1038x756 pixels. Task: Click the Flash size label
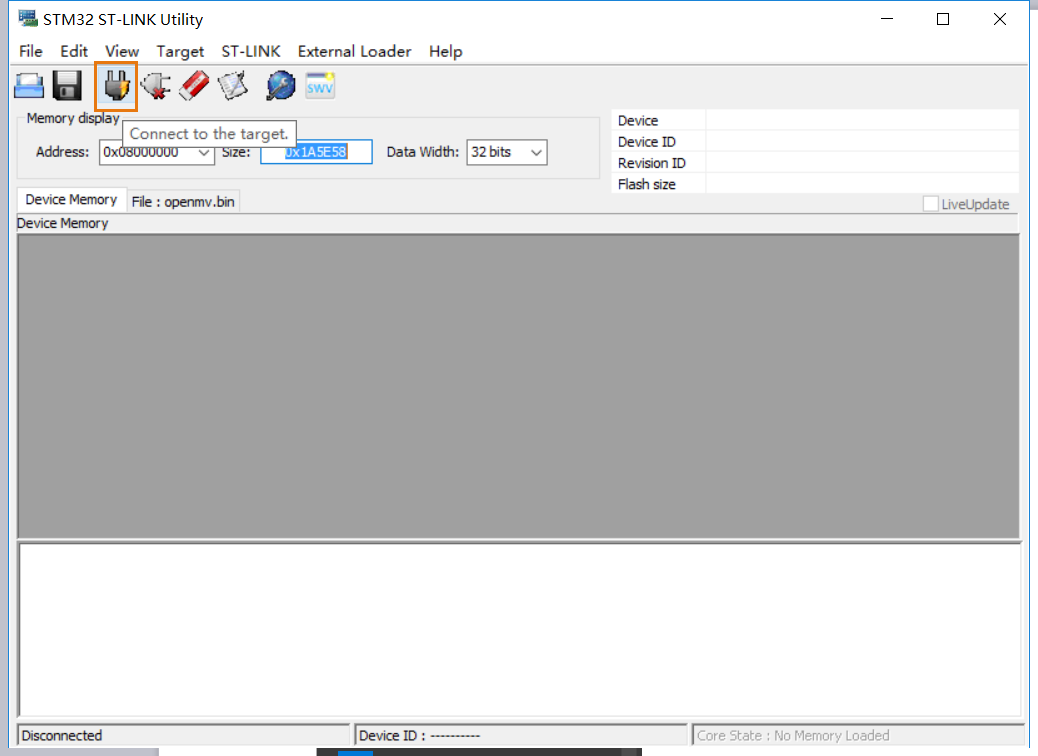(x=647, y=185)
